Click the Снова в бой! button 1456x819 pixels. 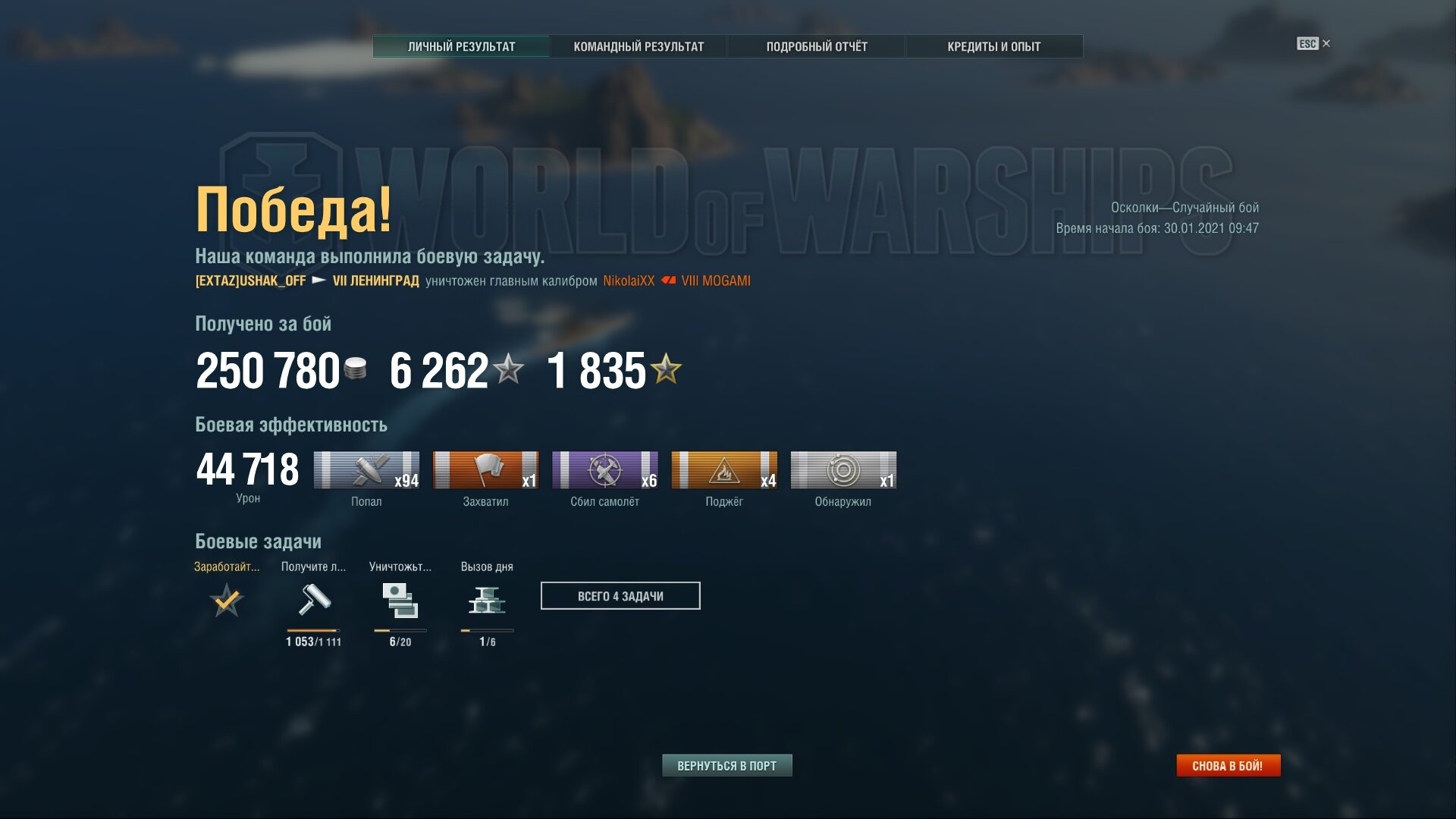[x=1228, y=766]
